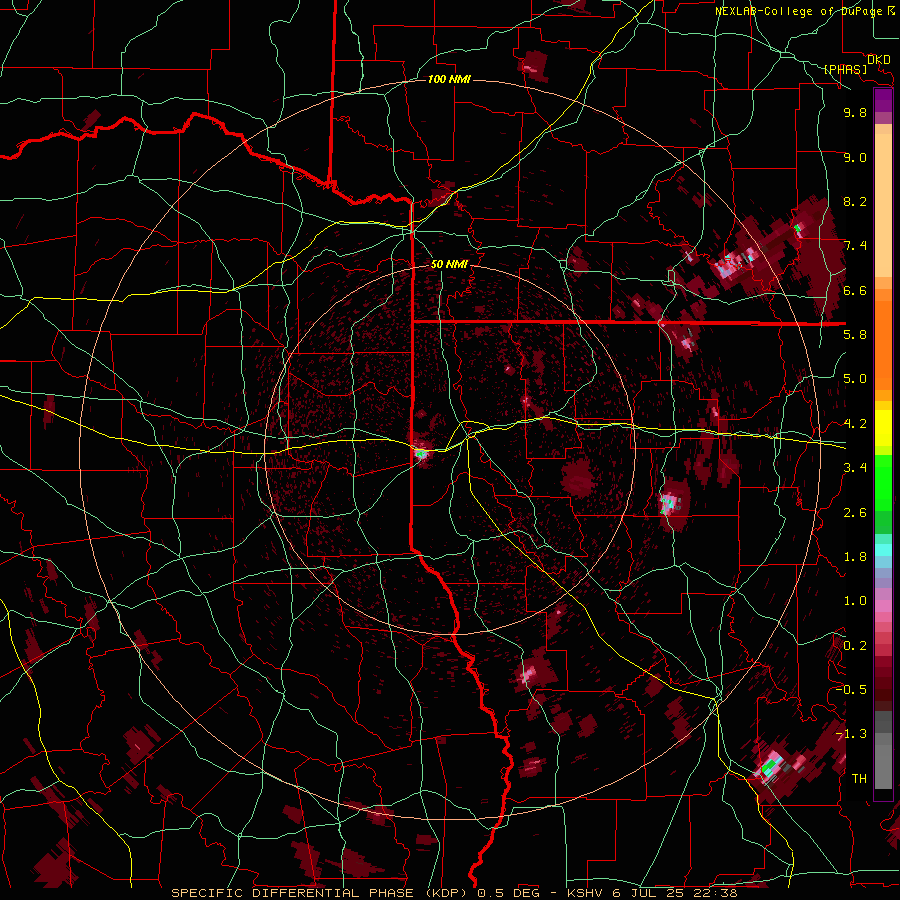Click the 3.4 scale value
The height and width of the screenshot is (900, 900).
pyautogui.click(x=855, y=468)
